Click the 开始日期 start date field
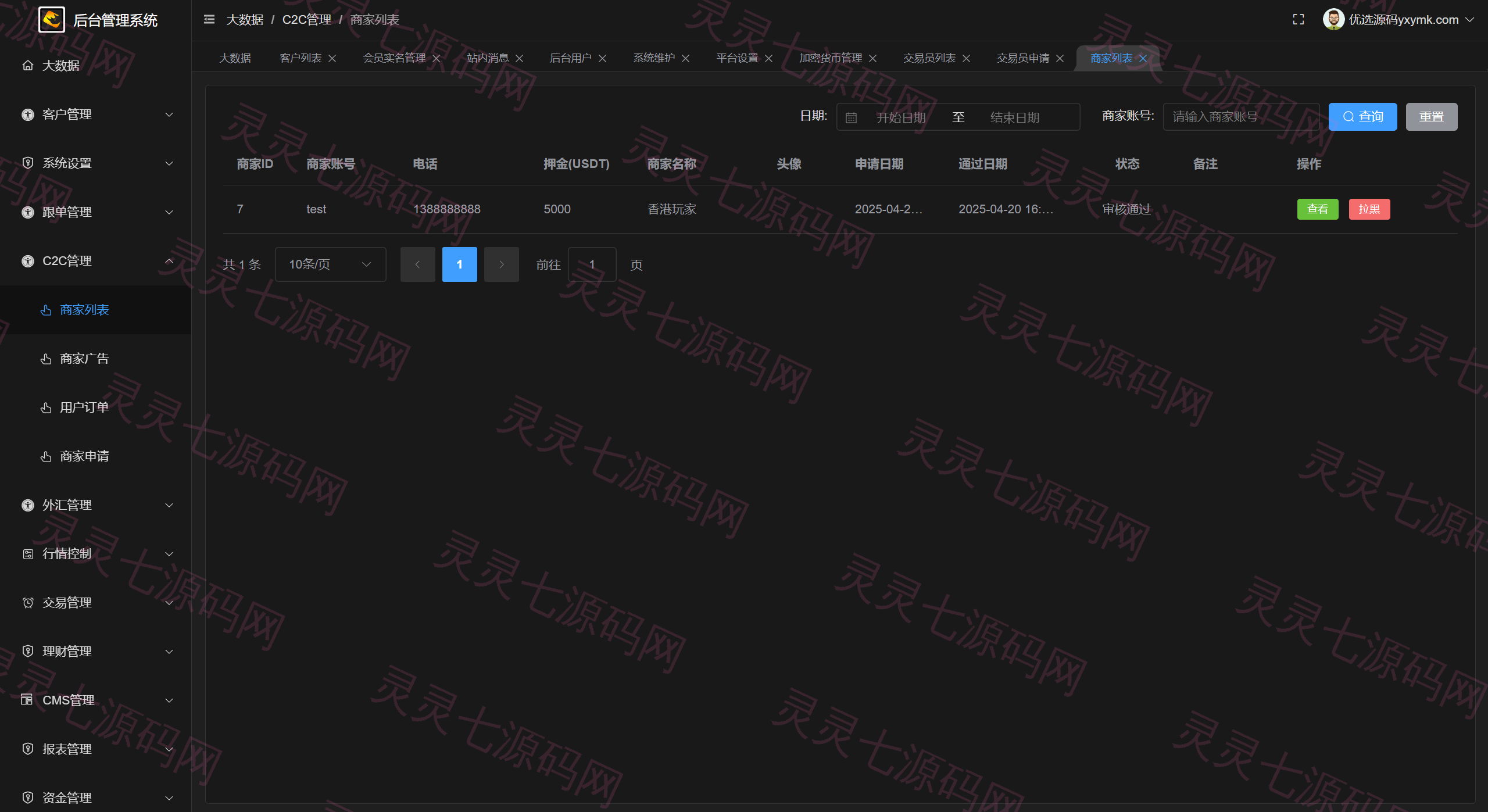 tap(901, 118)
